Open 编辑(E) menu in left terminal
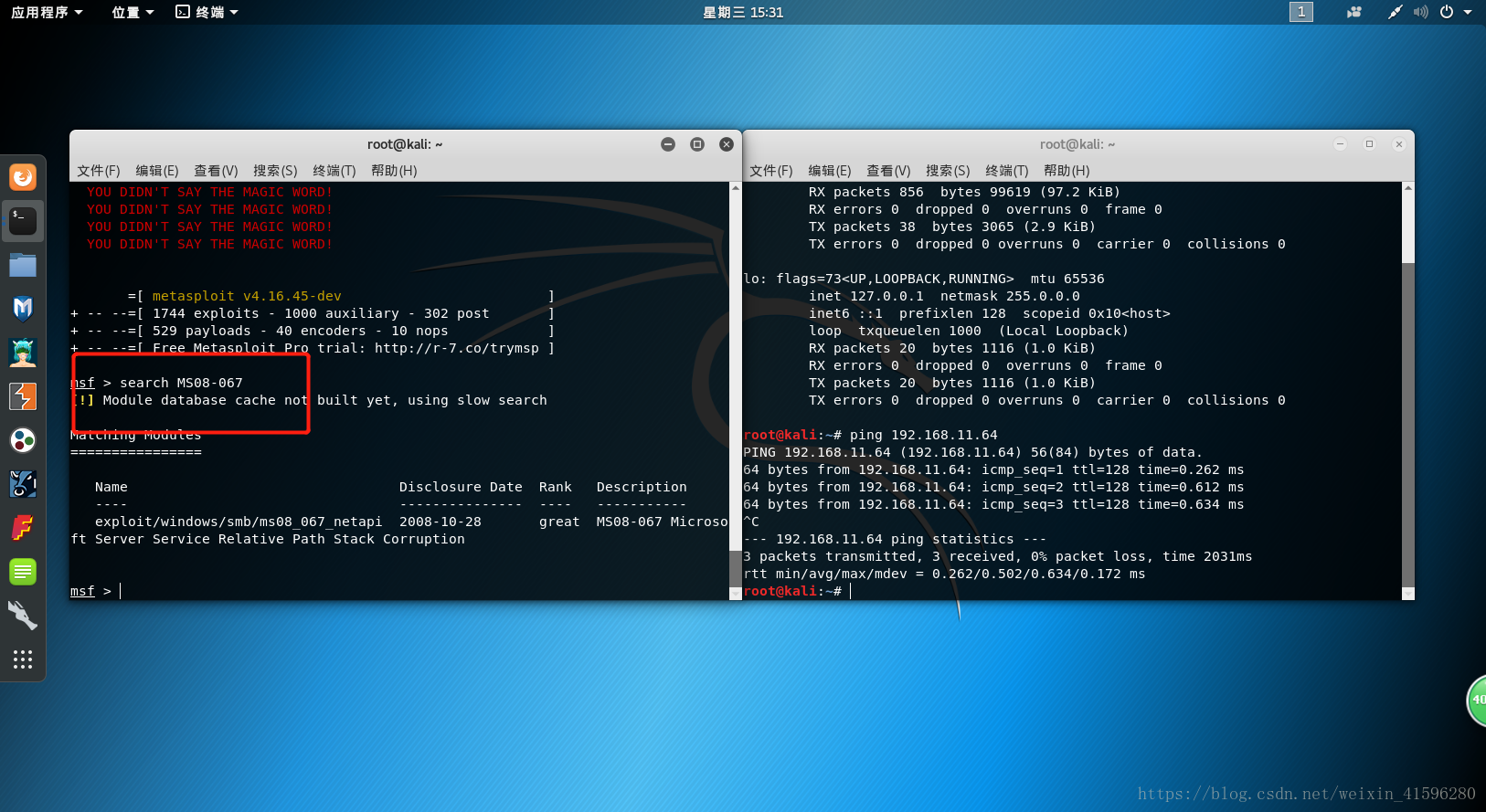1486x812 pixels. click(157, 171)
